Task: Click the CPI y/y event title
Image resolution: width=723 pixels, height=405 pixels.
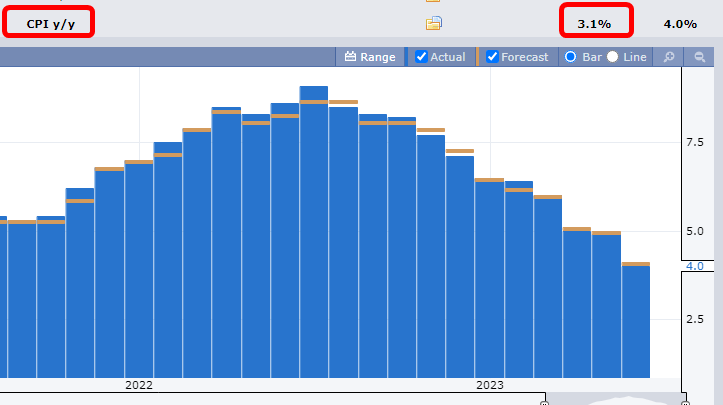Action: pyautogui.click(x=49, y=23)
